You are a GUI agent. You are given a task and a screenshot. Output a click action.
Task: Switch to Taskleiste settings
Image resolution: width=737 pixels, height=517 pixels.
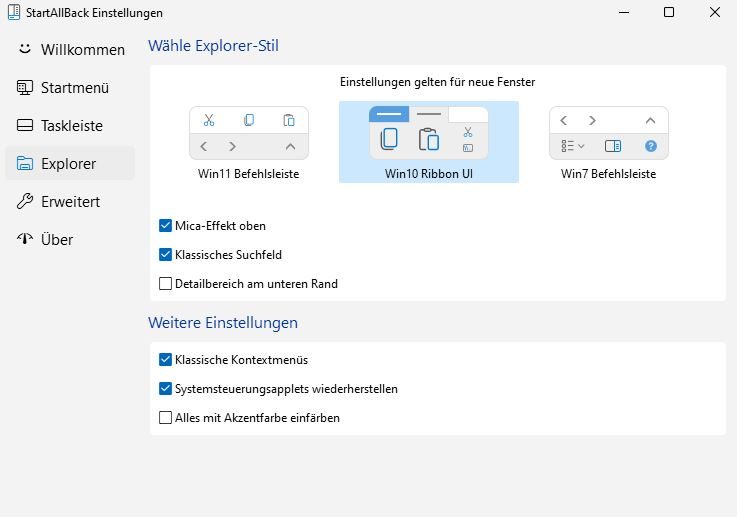point(70,125)
